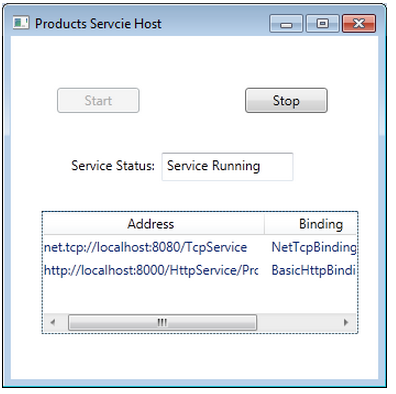Viewport: 396px width, 394px height.
Task: Click the NetTcpBinding cell
Action: tap(314, 247)
